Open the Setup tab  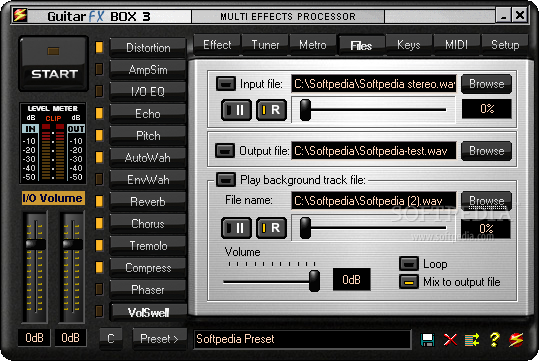pyautogui.click(x=505, y=45)
